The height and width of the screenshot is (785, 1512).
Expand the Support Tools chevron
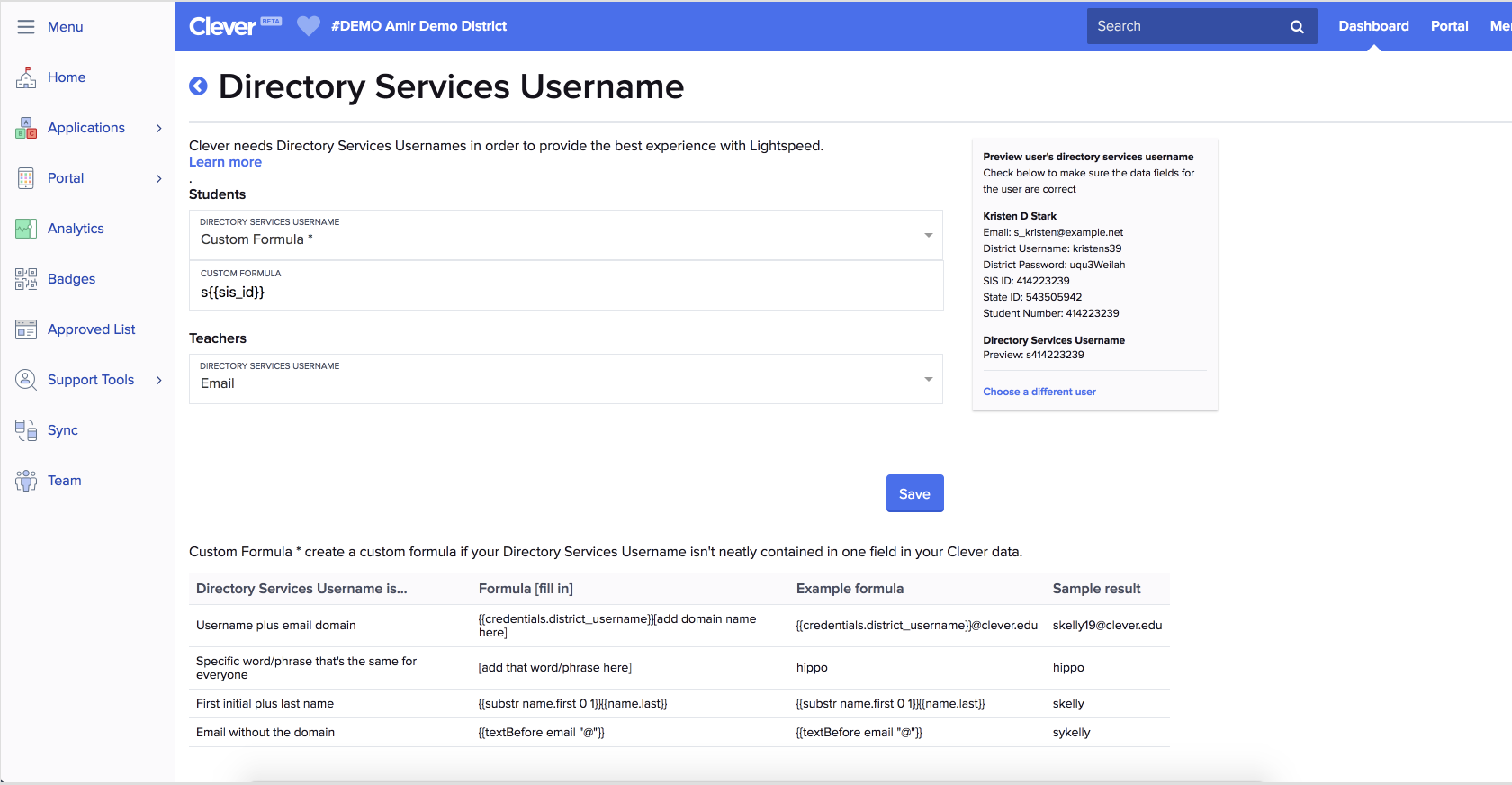click(x=159, y=380)
